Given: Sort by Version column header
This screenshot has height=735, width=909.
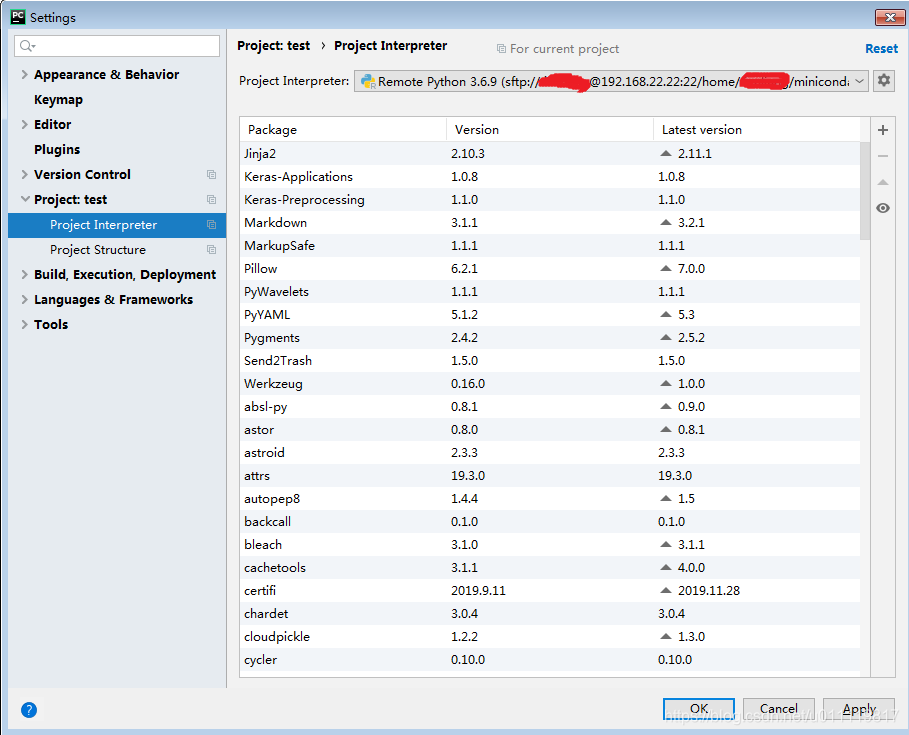Looking at the screenshot, I should (550, 129).
